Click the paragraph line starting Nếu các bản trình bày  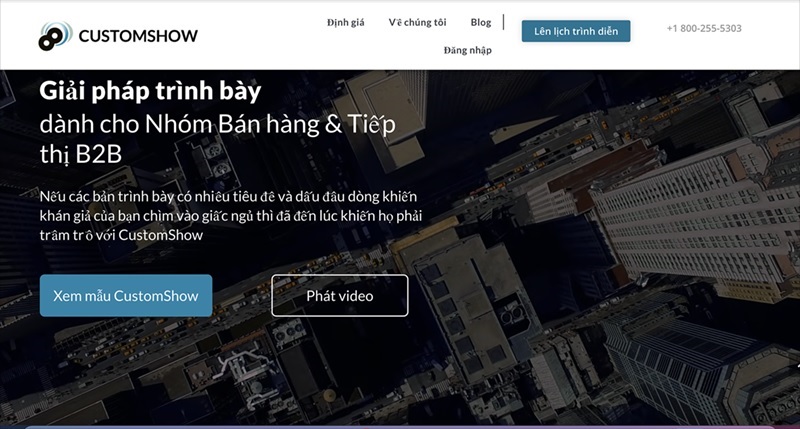tap(228, 196)
